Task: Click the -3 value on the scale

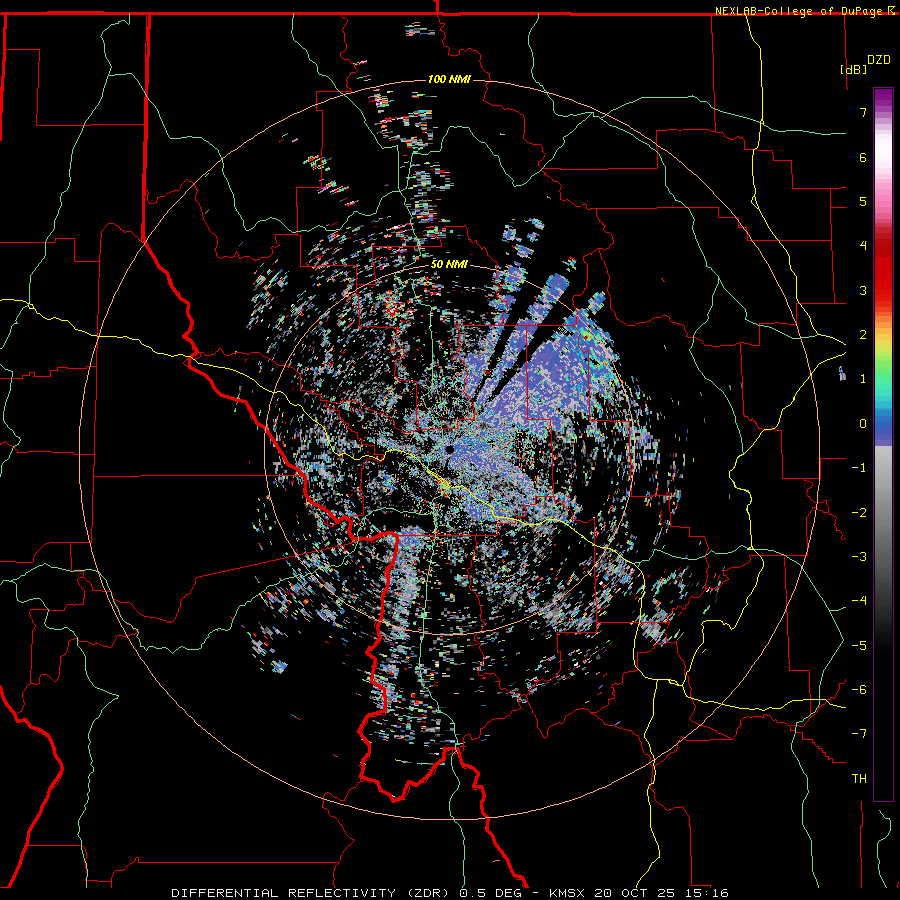Action: point(859,557)
